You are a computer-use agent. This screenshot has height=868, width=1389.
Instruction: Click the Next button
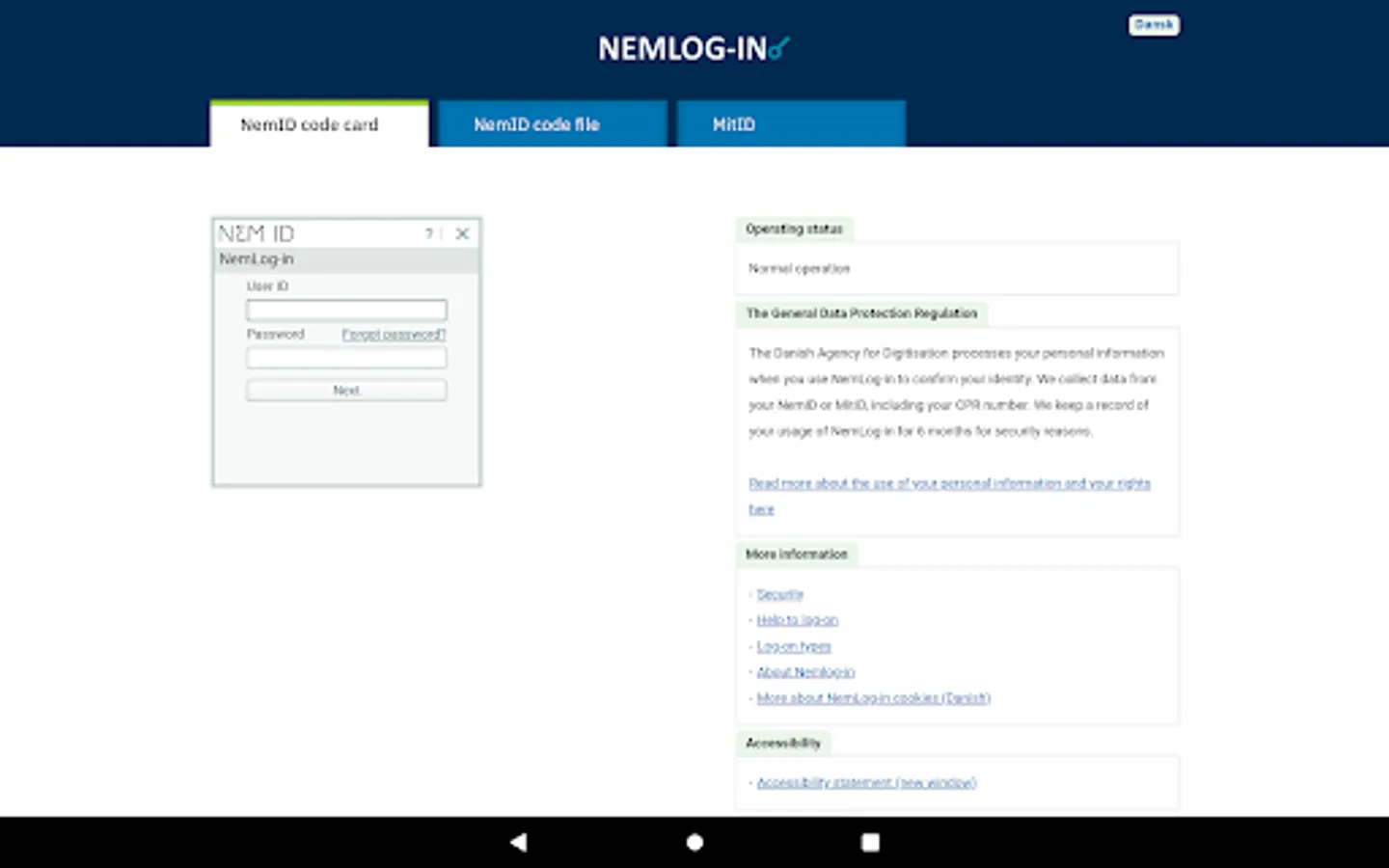coord(346,390)
